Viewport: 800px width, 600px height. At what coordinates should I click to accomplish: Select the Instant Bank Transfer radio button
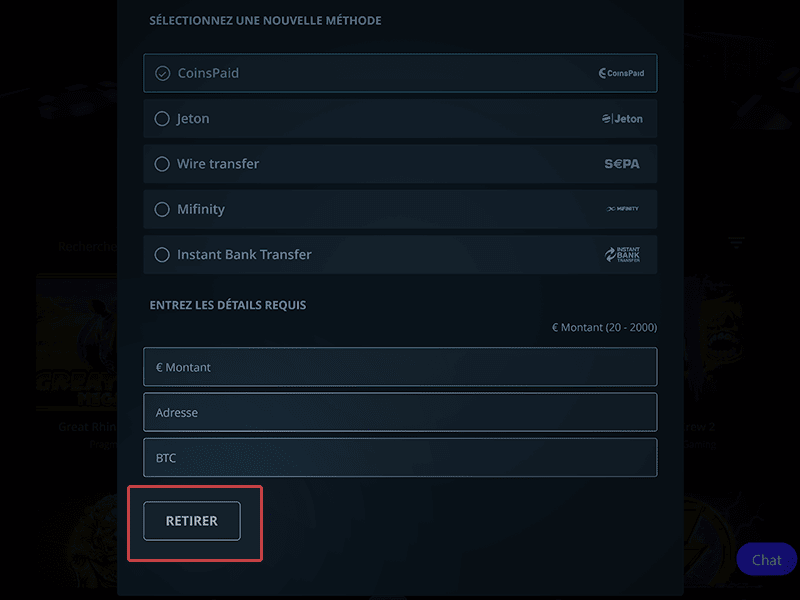162,255
